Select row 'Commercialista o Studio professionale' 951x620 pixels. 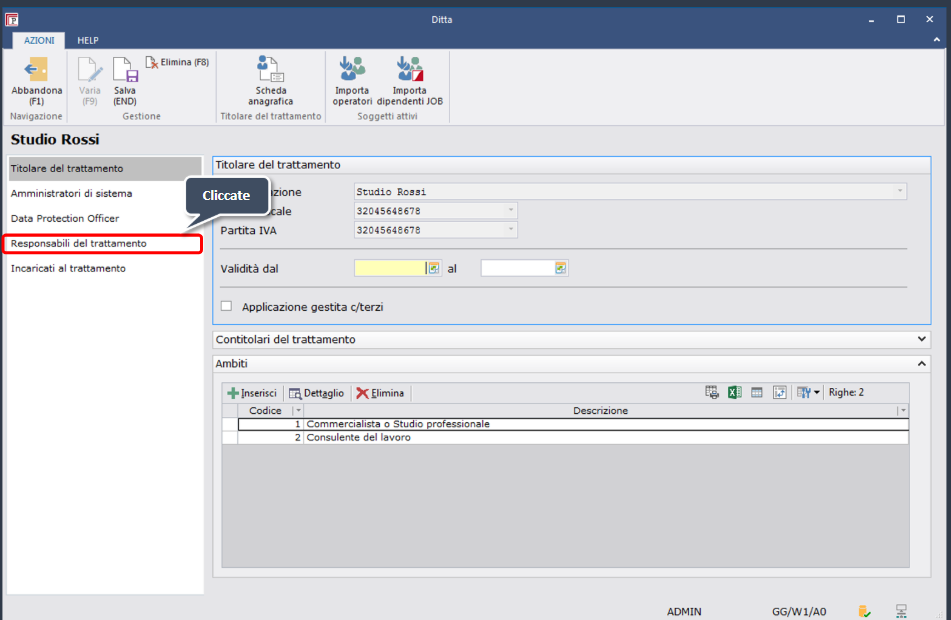573,424
